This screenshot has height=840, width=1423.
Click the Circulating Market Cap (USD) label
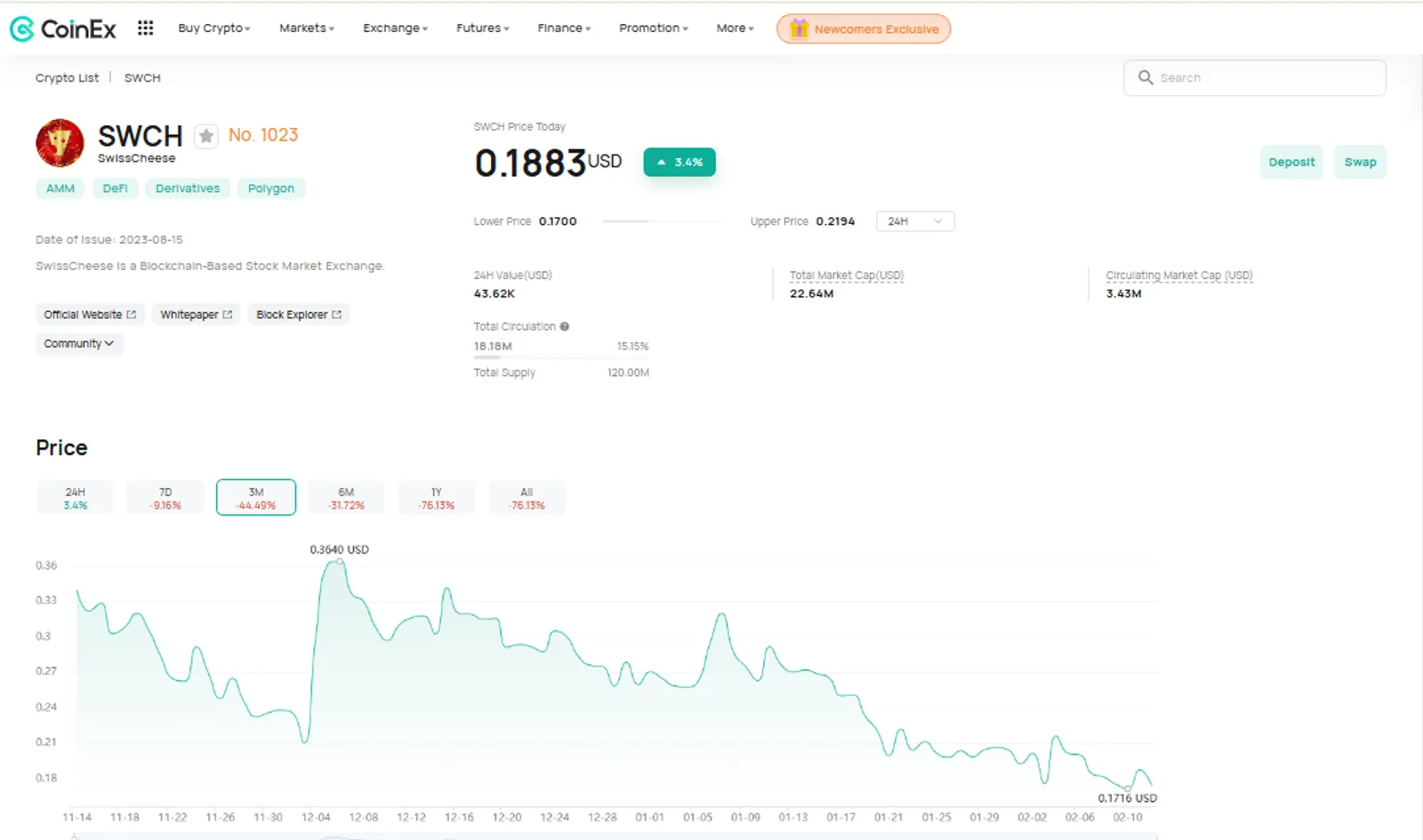(x=1179, y=276)
